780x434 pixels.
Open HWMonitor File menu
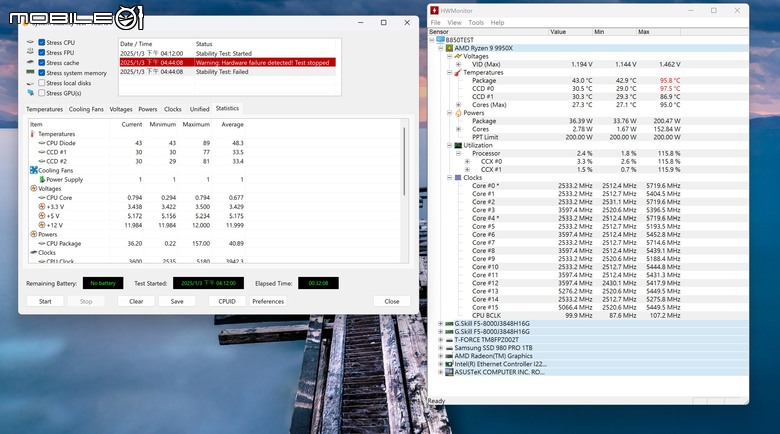click(x=435, y=22)
